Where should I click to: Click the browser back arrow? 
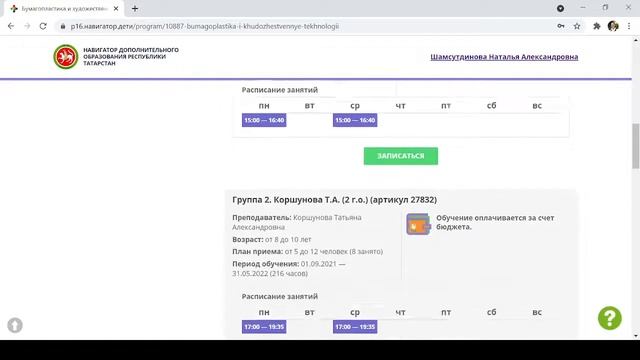click(11, 26)
